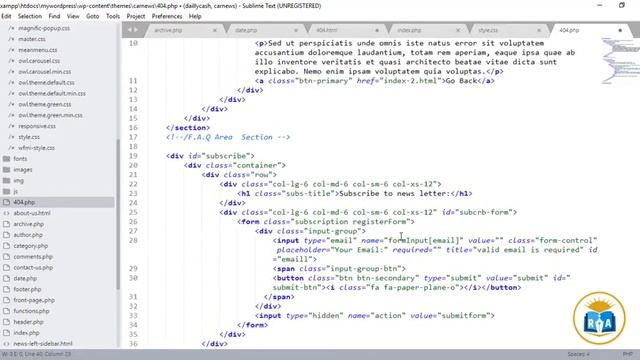Screen dimensions: 640x360
Task: Expand the js folder
Action: (x=6, y=191)
